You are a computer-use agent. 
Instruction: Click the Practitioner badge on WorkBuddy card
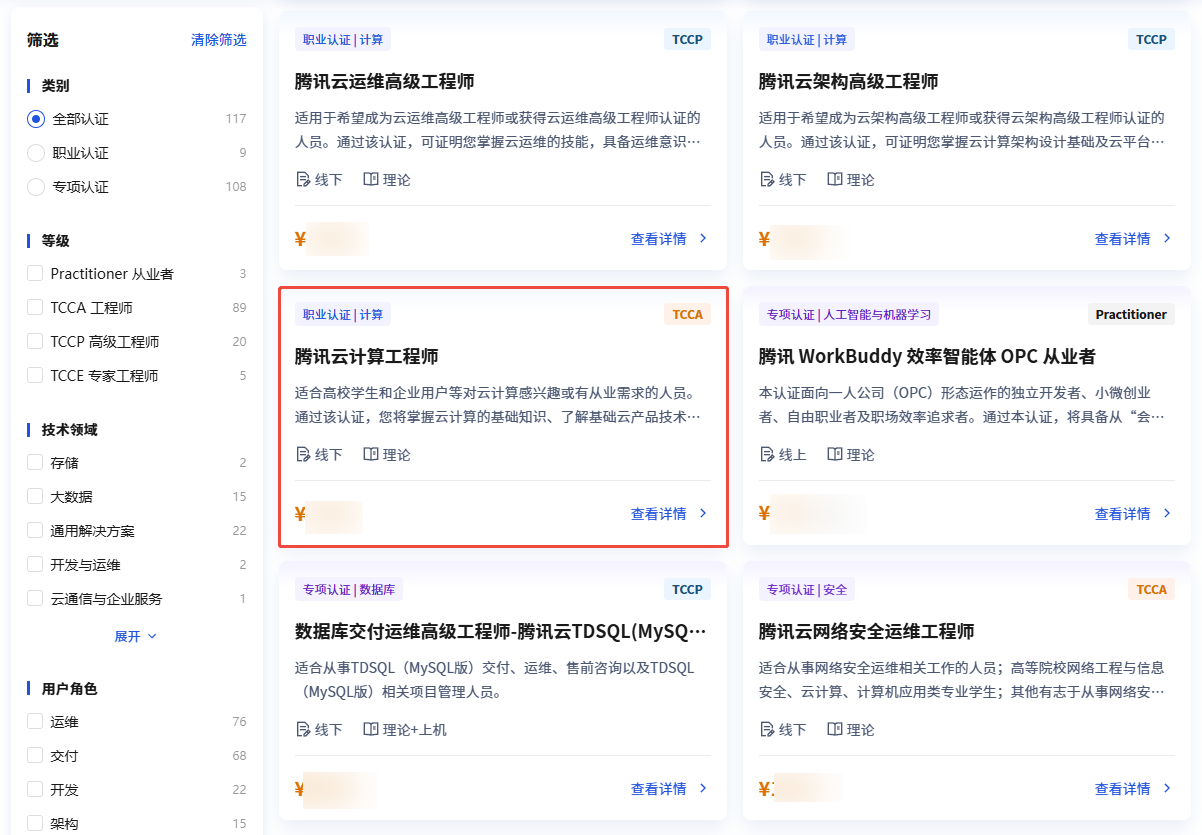coord(1131,315)
